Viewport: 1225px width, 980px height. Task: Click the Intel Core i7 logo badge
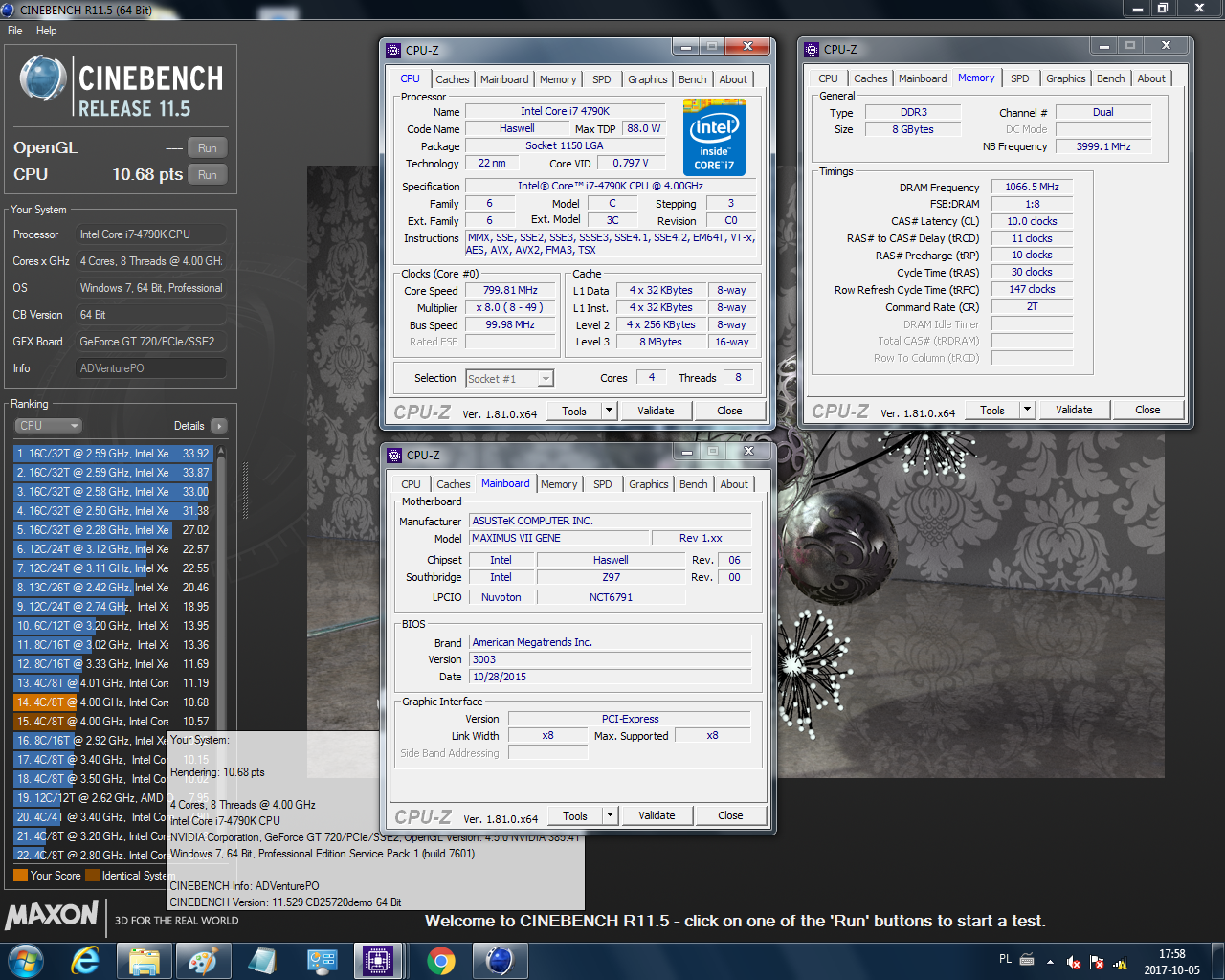click(714, 139)
